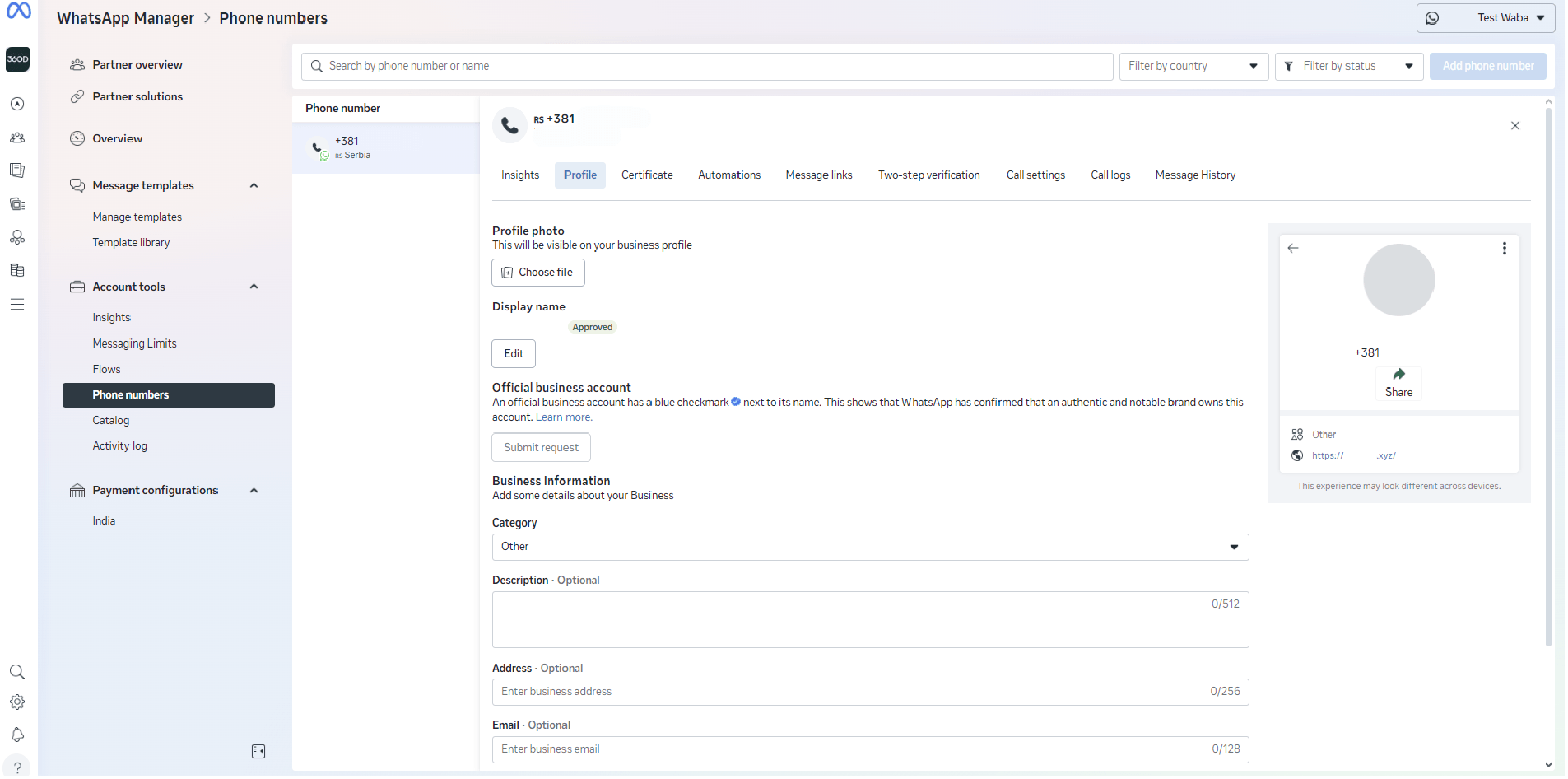Click the category icon beside Other in preview
Screen dimensions: 1568x779
pos(1297,434)
